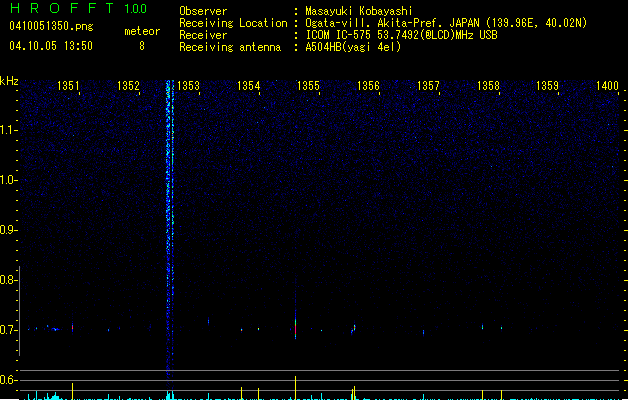629x400 pixels.
Task: Click the 1356 time marker
Action: [368, 85]
